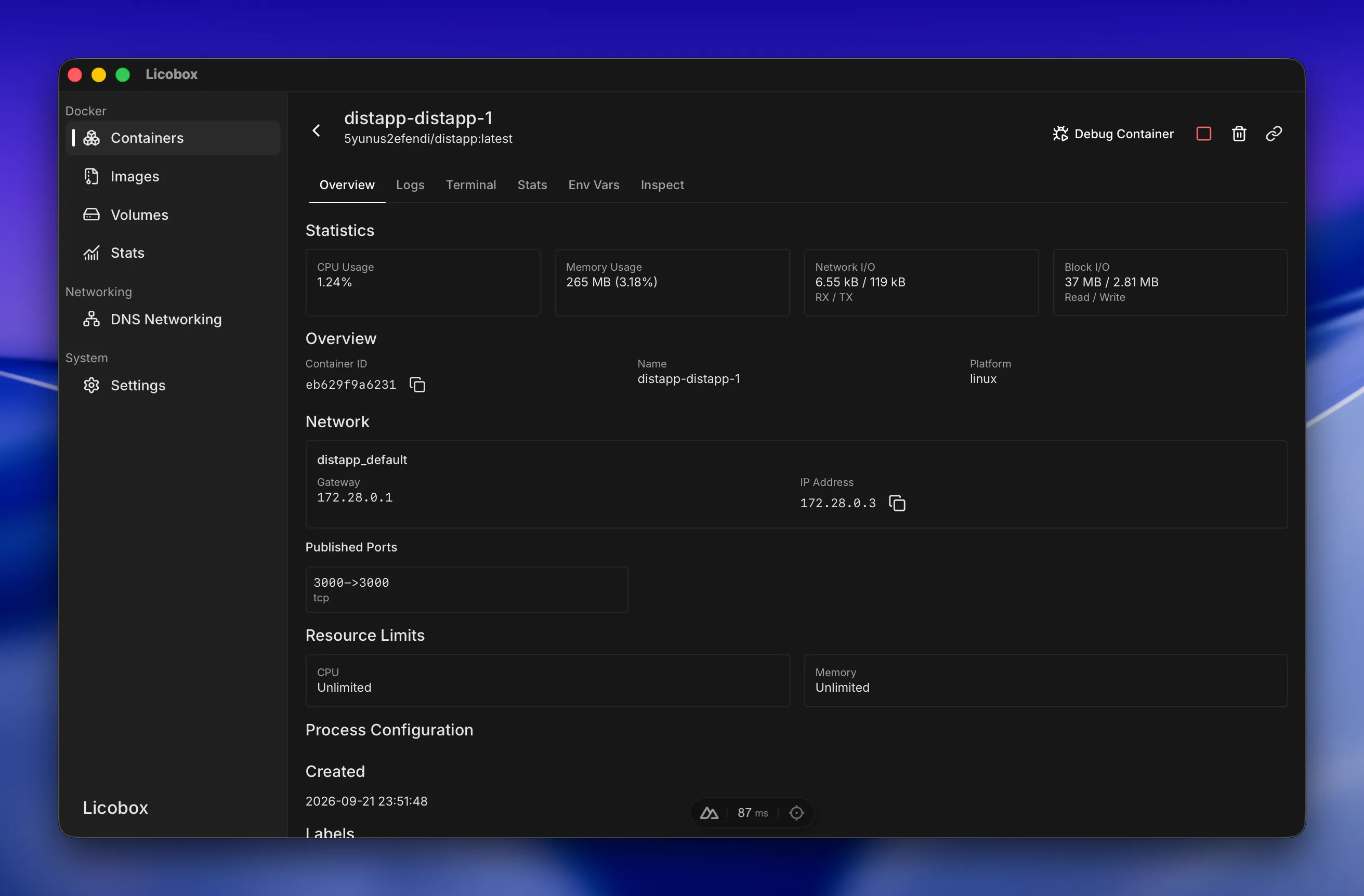Viewport: 1364px width, 896px height.
Task: Click the Memory Usage statistics card
Action: (x=672, y=282)
